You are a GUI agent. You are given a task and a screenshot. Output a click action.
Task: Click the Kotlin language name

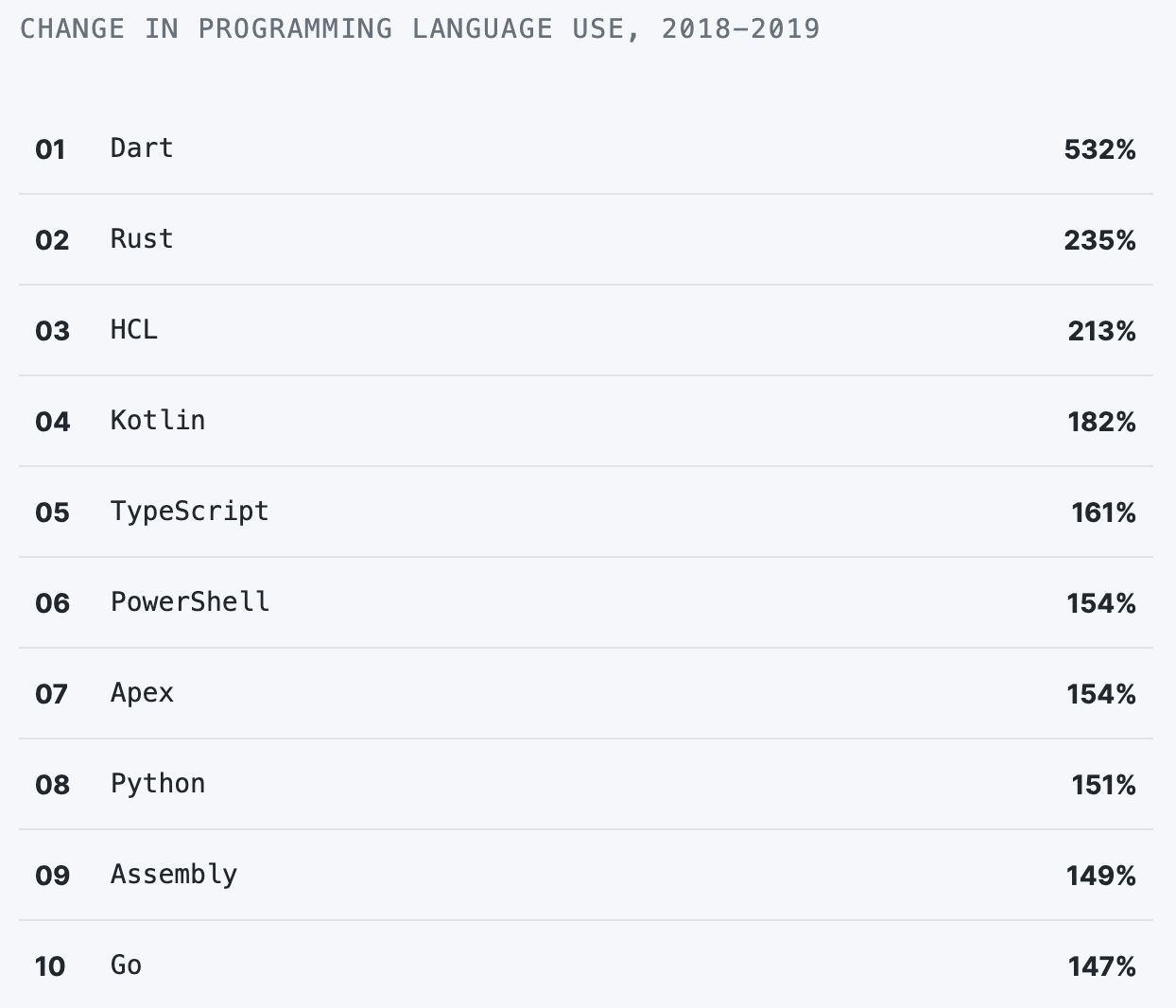pyautogui.click(x=158, y=421)
